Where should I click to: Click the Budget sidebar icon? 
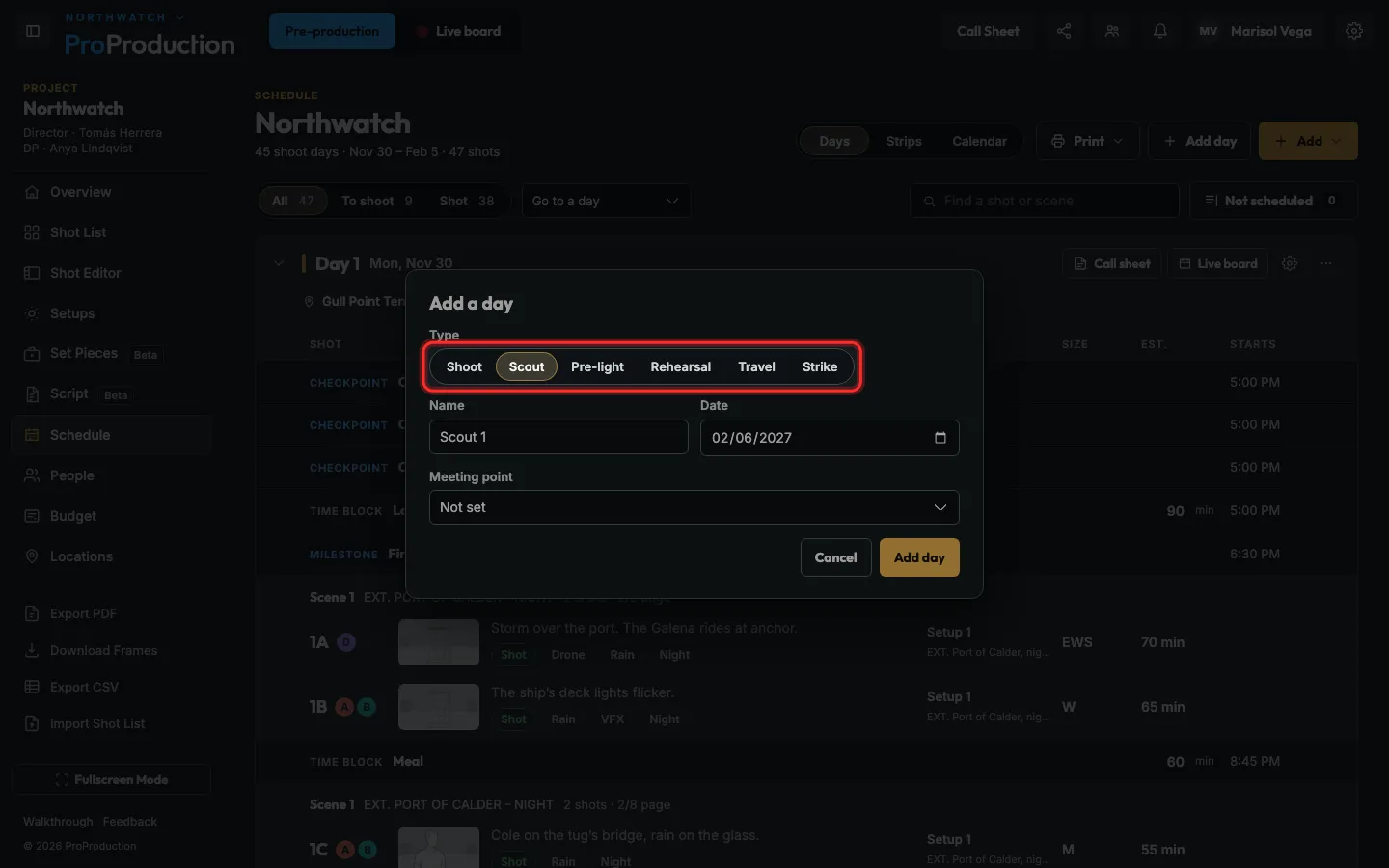click(x=32, y=516)
